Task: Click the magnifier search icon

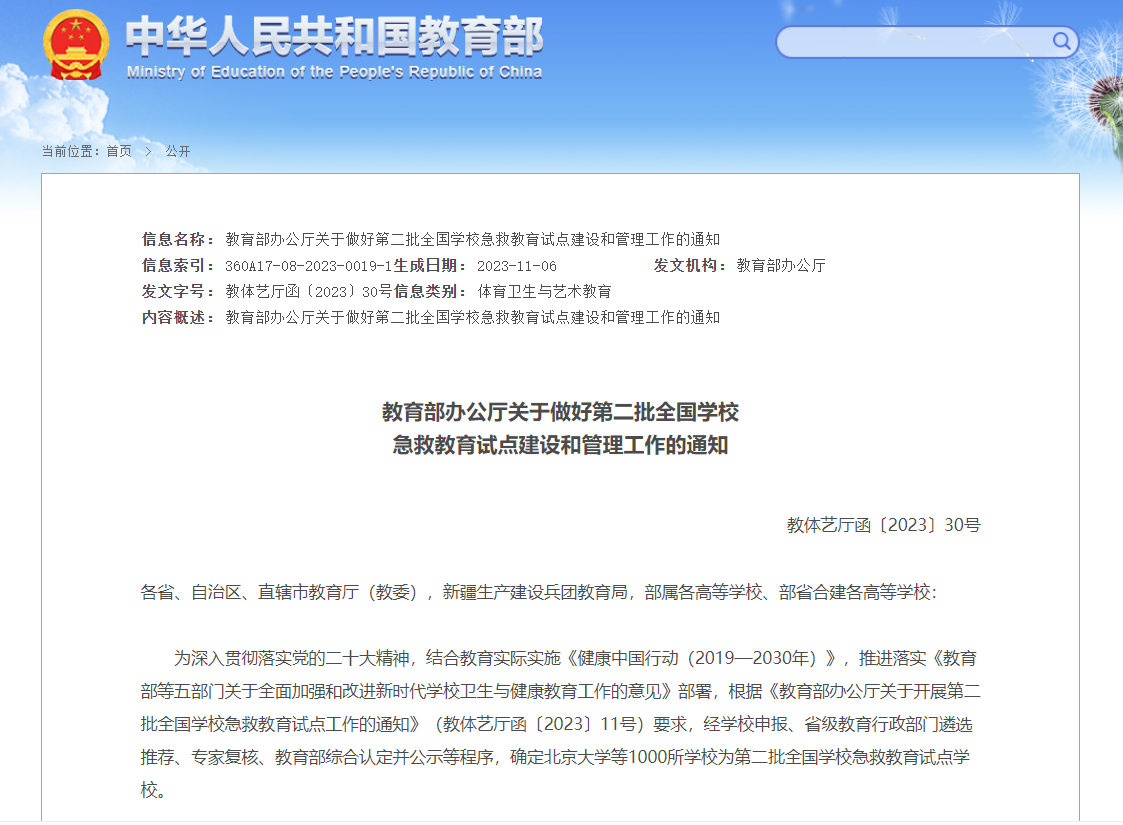Action: pyautogui.click(x=1061, y=41)
